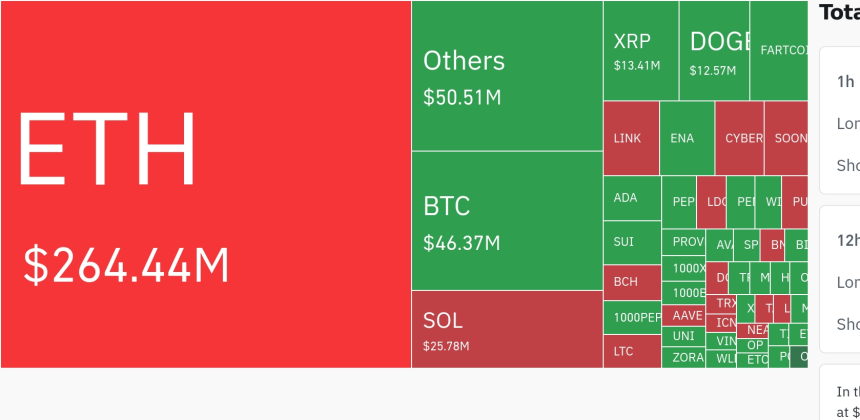Image resolution: width=860 pixels, height=420 pixels.
Task: Open the ZORA tile
Action: click(x=684, y=357)
